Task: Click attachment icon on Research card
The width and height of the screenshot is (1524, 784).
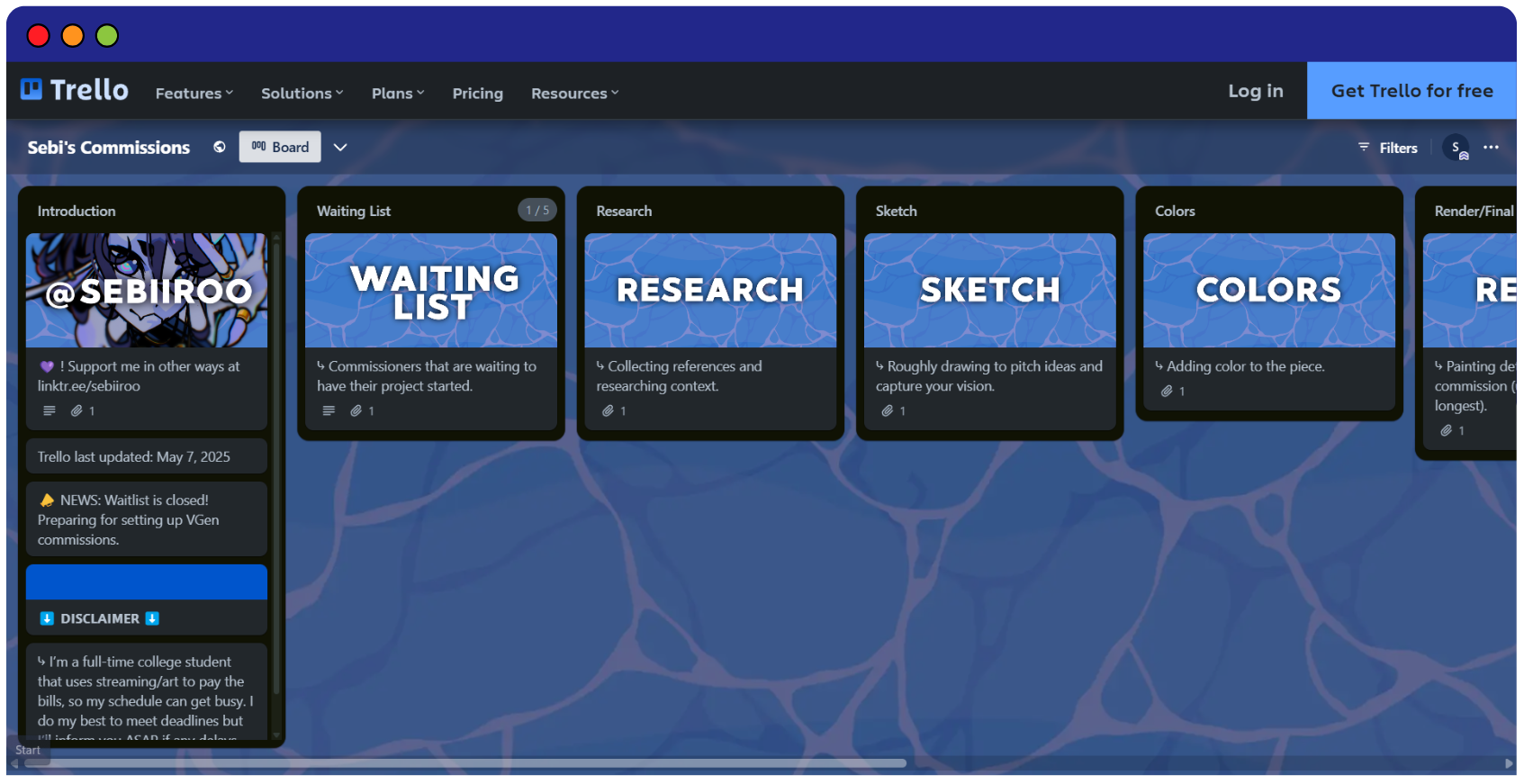Action: [x=609, y=410]
